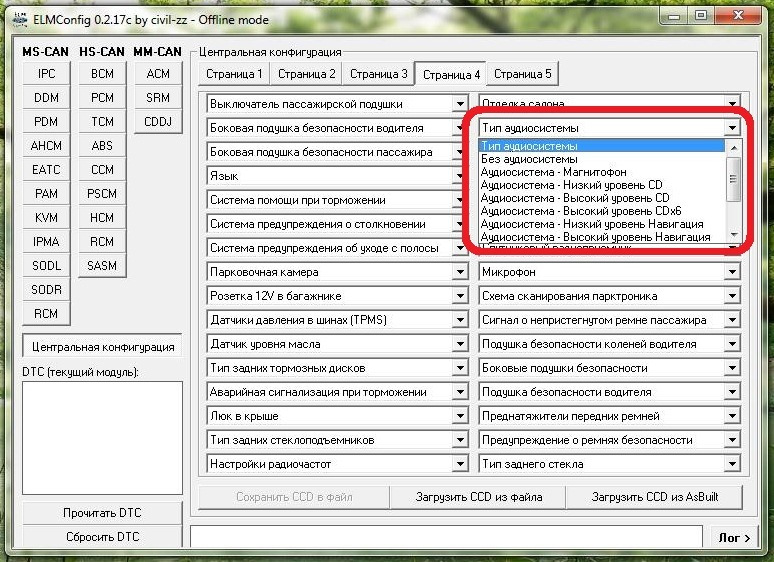This screenshot has height=562, width=774.
Task: Open the 'Люк в крыше' dropdown
Action: point(459,416)
